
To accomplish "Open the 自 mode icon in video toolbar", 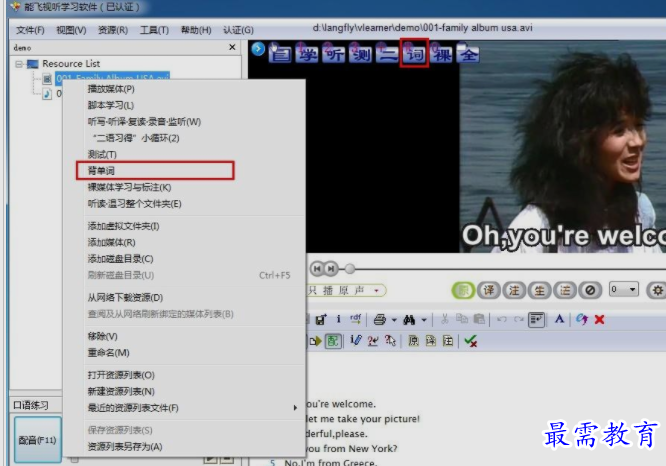I will 280,54.
